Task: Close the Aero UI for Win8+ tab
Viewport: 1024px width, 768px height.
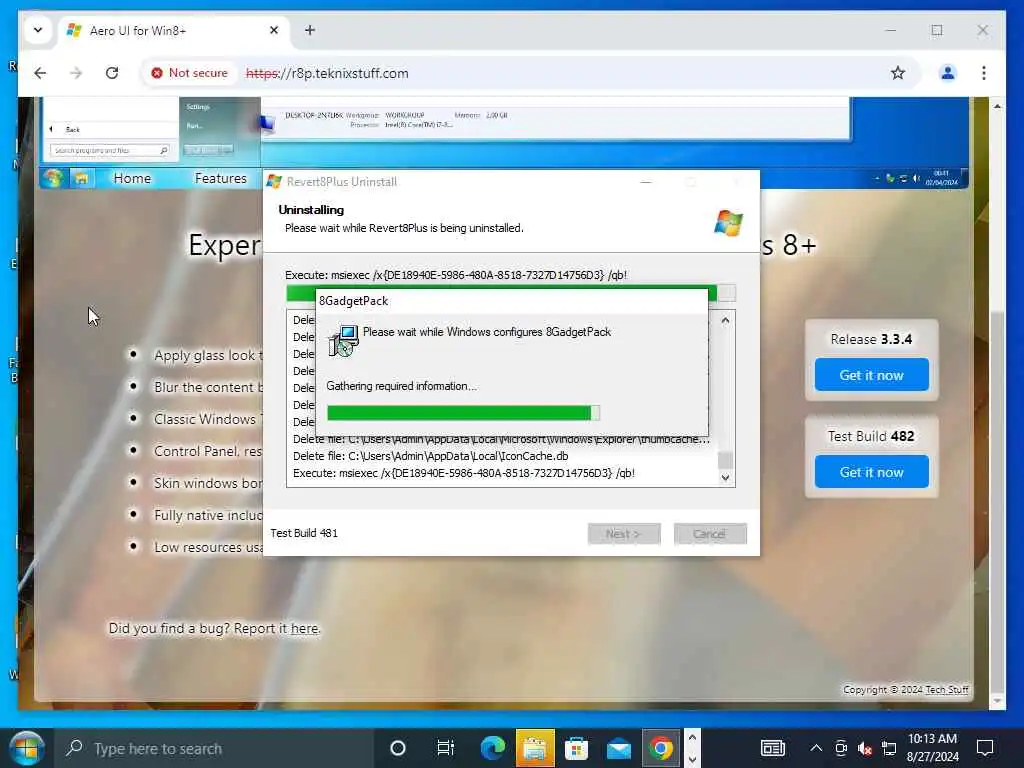Action: tap(274, 30)
